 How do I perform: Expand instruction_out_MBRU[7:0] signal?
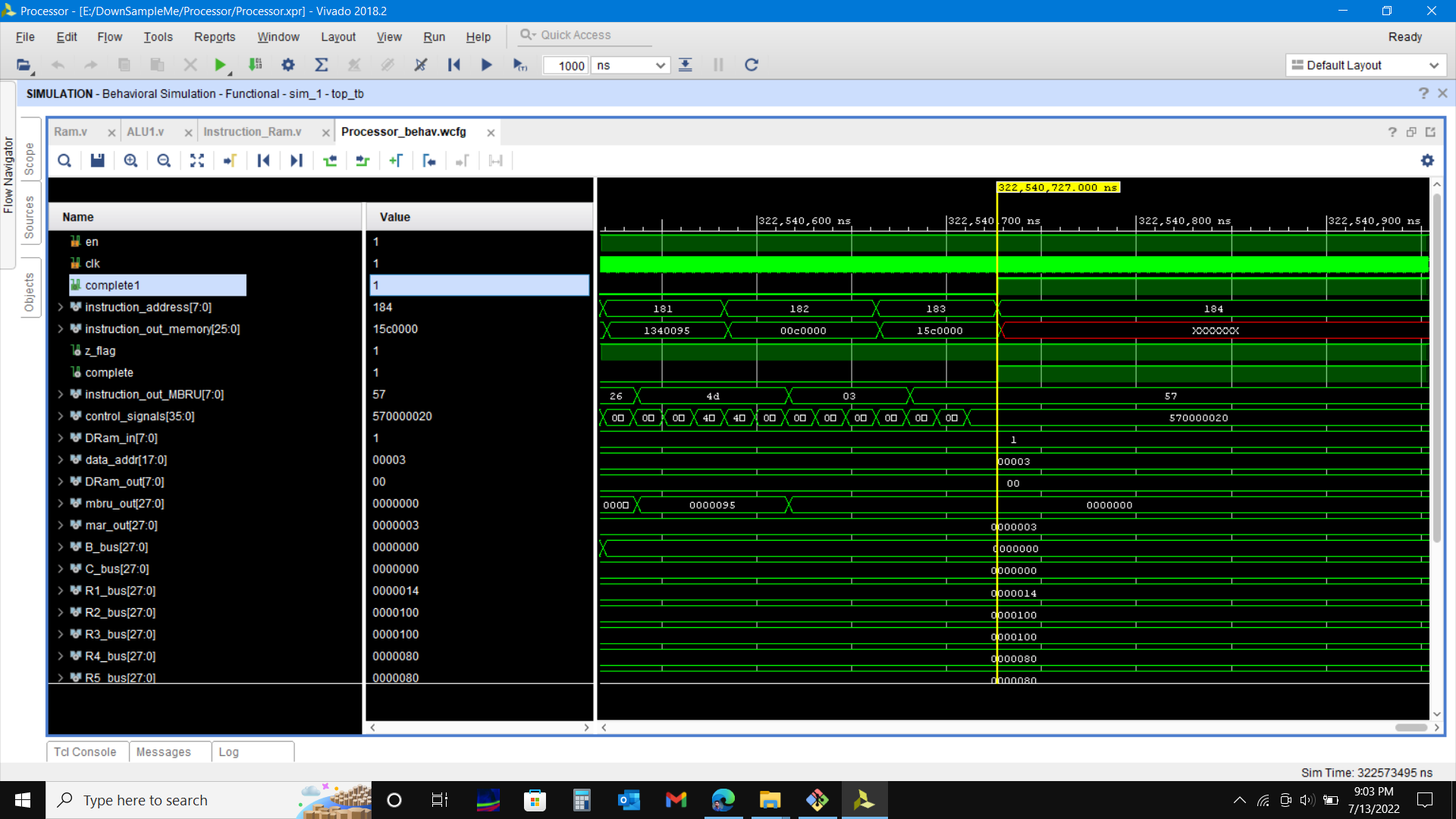click(61, 394)
